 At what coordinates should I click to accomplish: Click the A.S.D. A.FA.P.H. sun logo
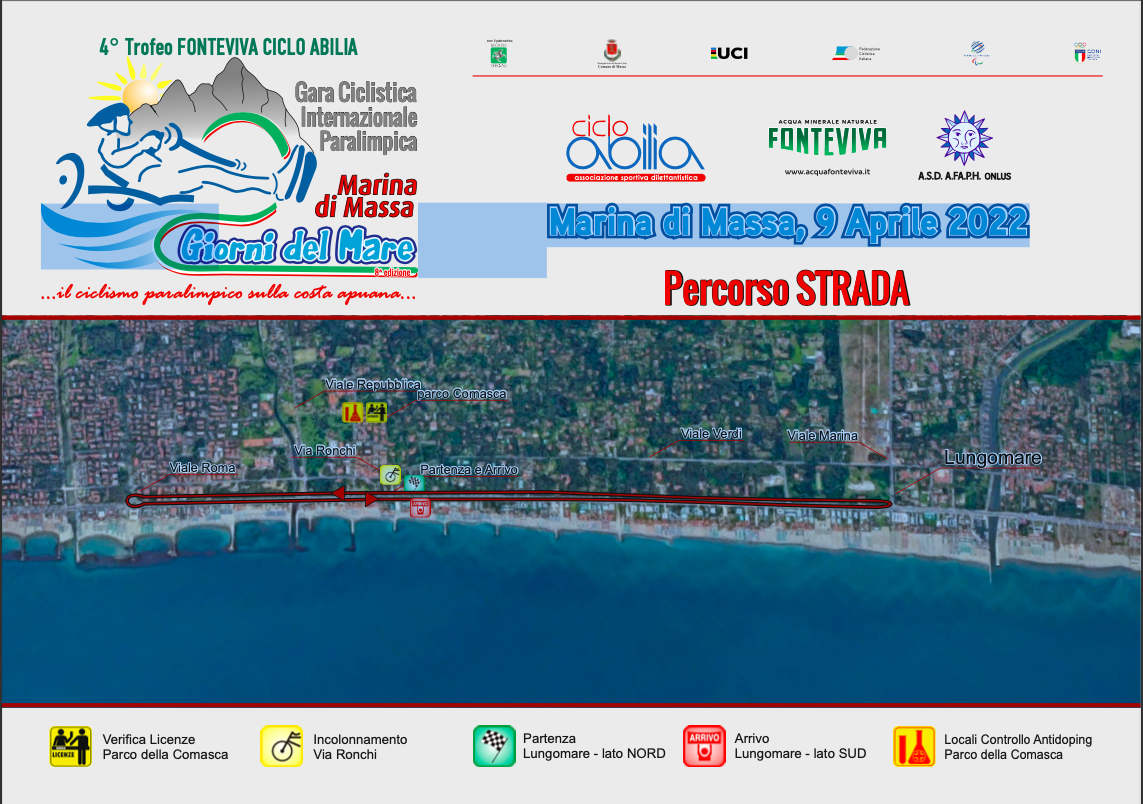tap(964, 138)
